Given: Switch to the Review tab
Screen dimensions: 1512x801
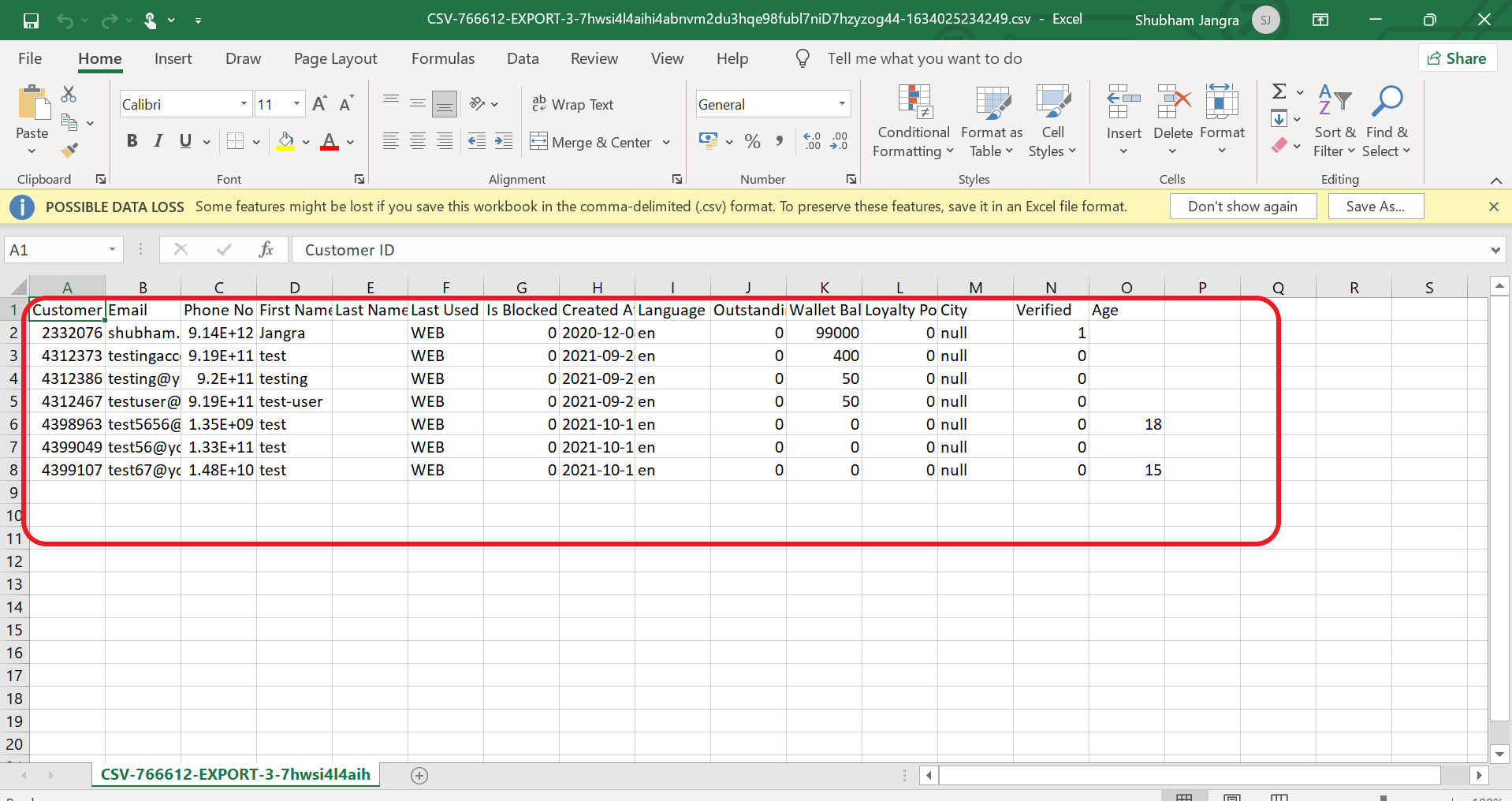Looking at the screenshot, I should [594, 58].
